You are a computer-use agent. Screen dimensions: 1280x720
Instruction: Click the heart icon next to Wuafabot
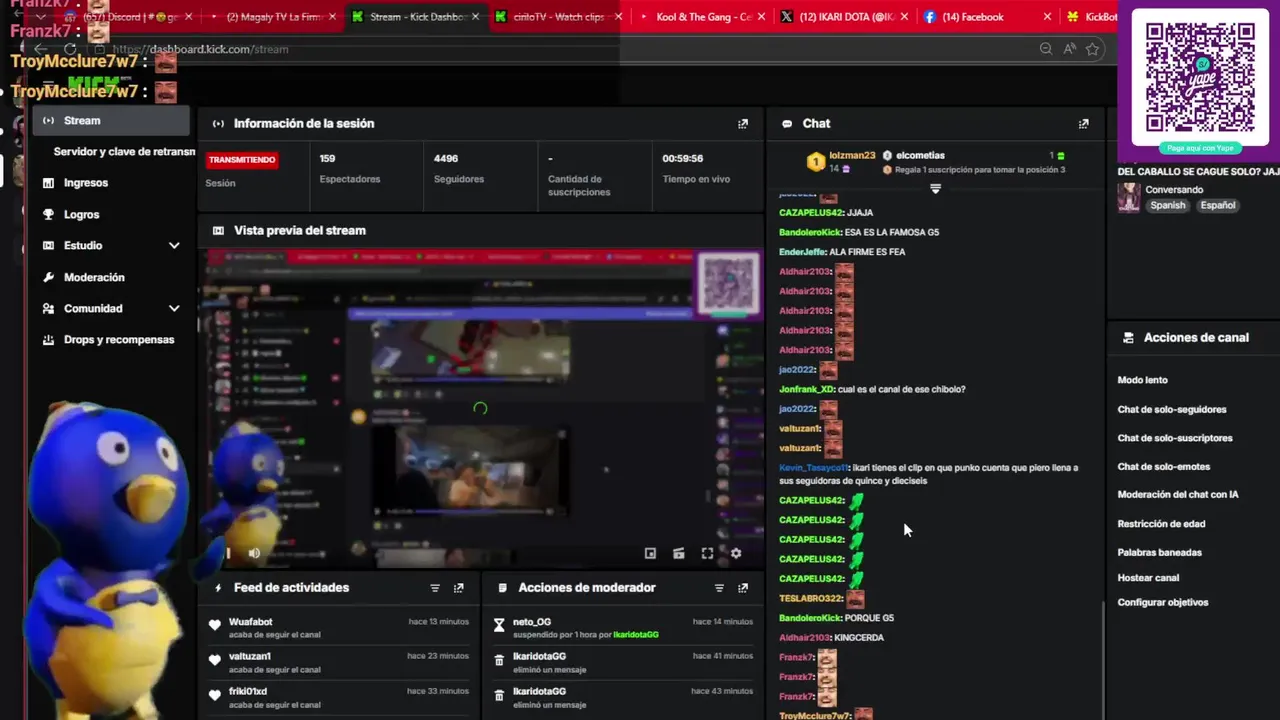(215, 626)
